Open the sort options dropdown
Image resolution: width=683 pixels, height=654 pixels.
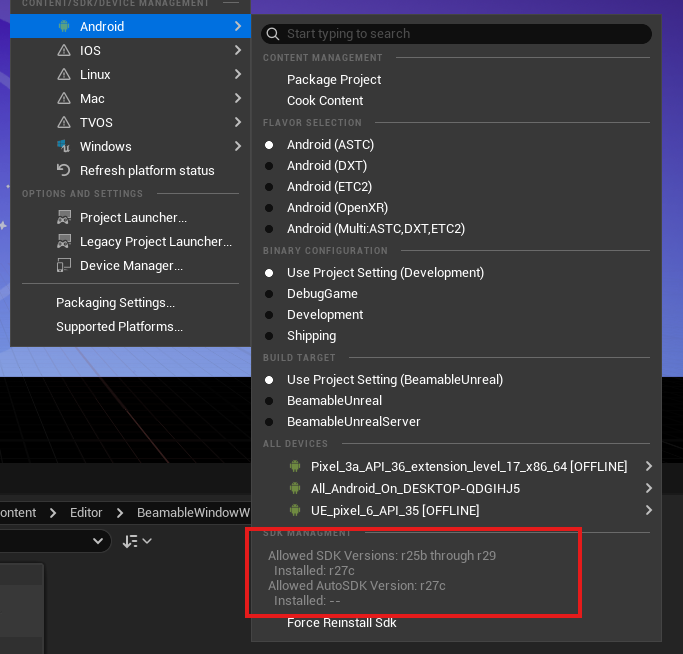137,541
